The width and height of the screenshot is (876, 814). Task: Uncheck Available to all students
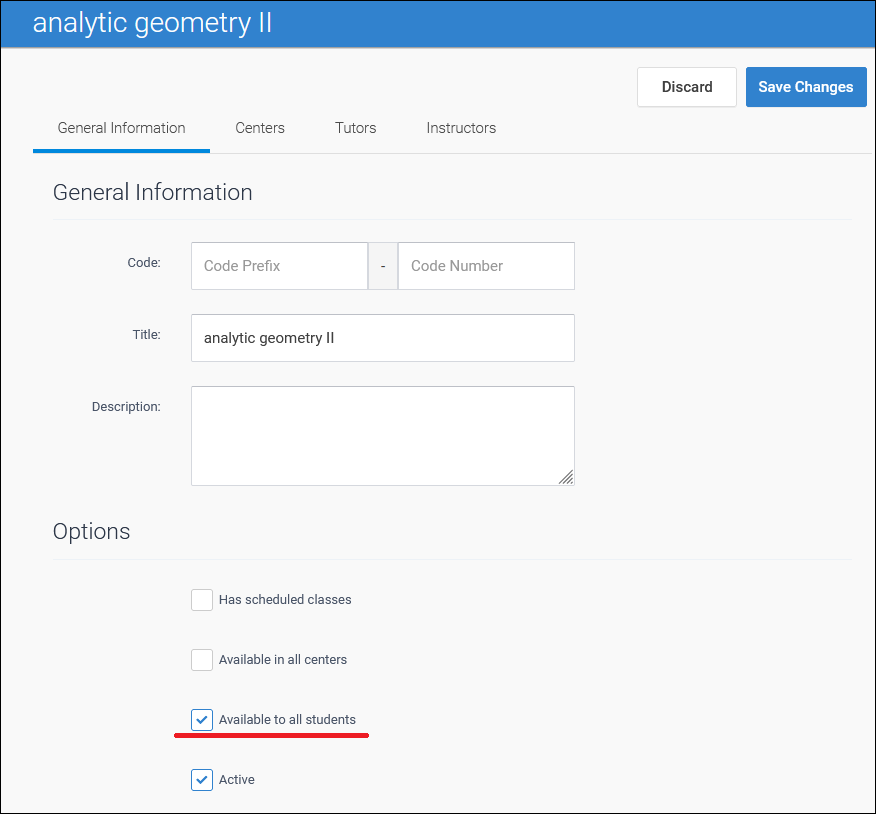(x=202, y=720)
